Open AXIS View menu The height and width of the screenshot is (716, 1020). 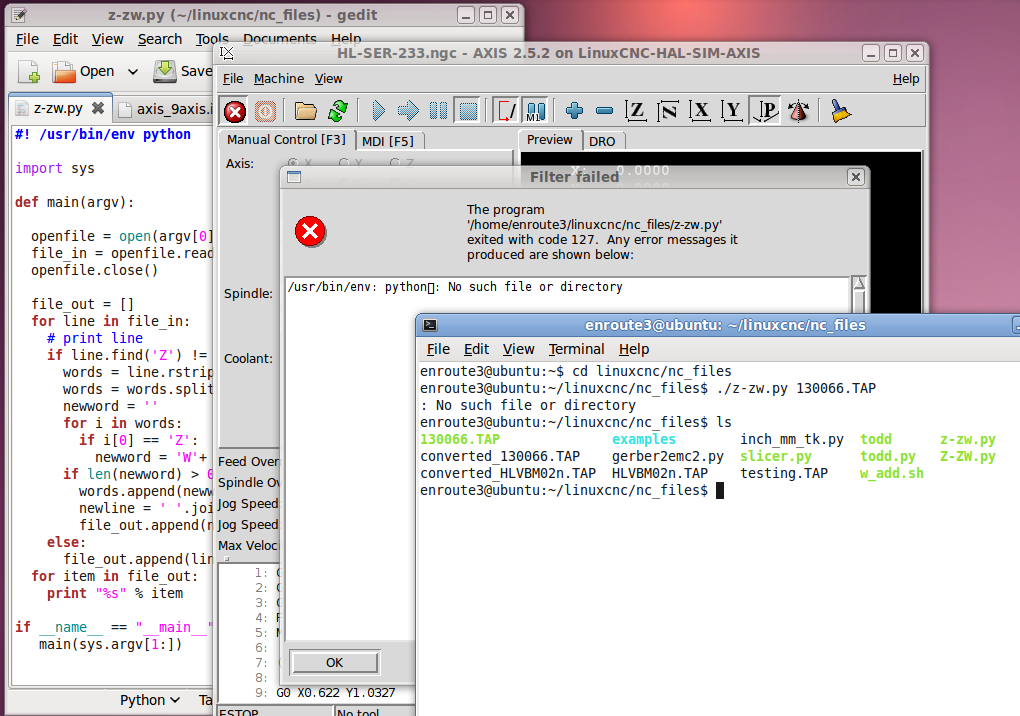tap(329, 79)
